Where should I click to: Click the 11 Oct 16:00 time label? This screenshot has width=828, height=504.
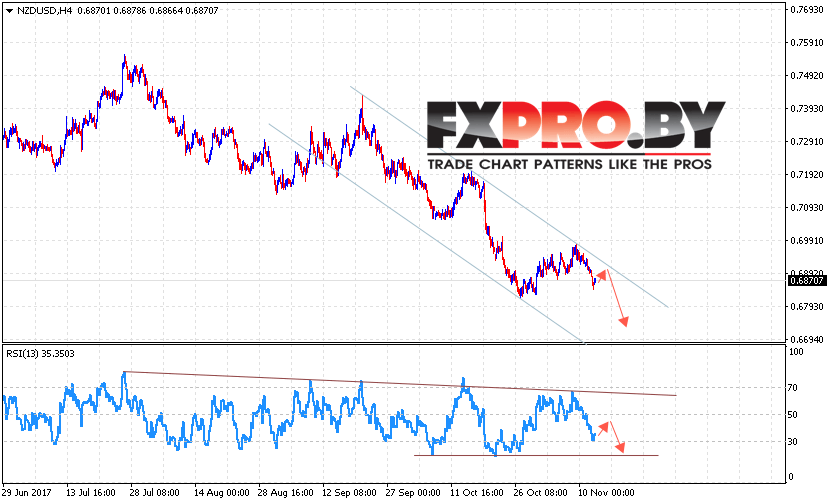pyautogui.click(x=477, y=492)
